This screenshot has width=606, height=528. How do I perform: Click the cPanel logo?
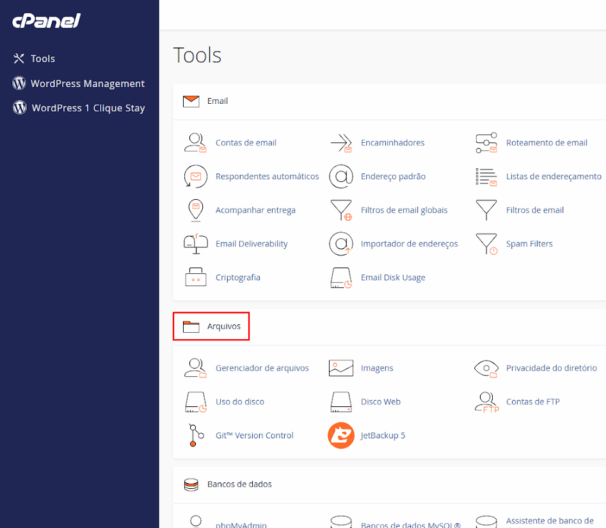click(45, 21)
